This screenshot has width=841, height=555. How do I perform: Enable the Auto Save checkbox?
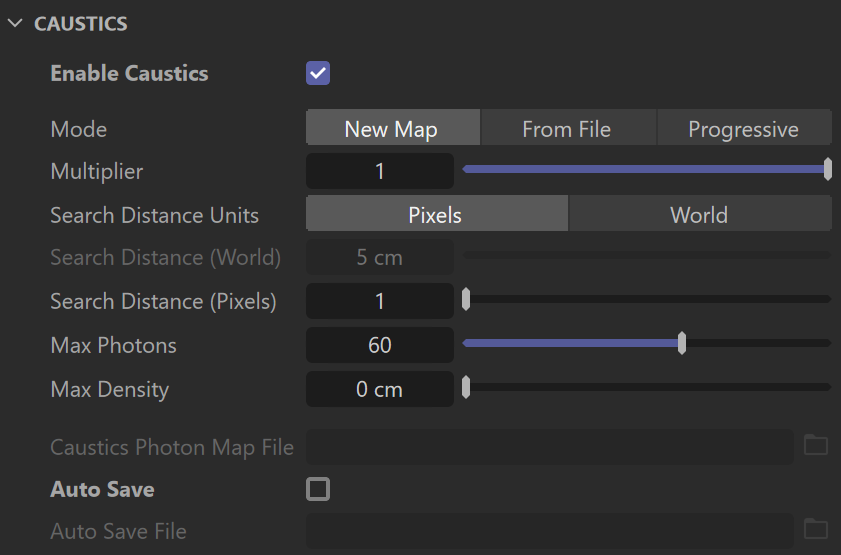click(x=318, y=489)
